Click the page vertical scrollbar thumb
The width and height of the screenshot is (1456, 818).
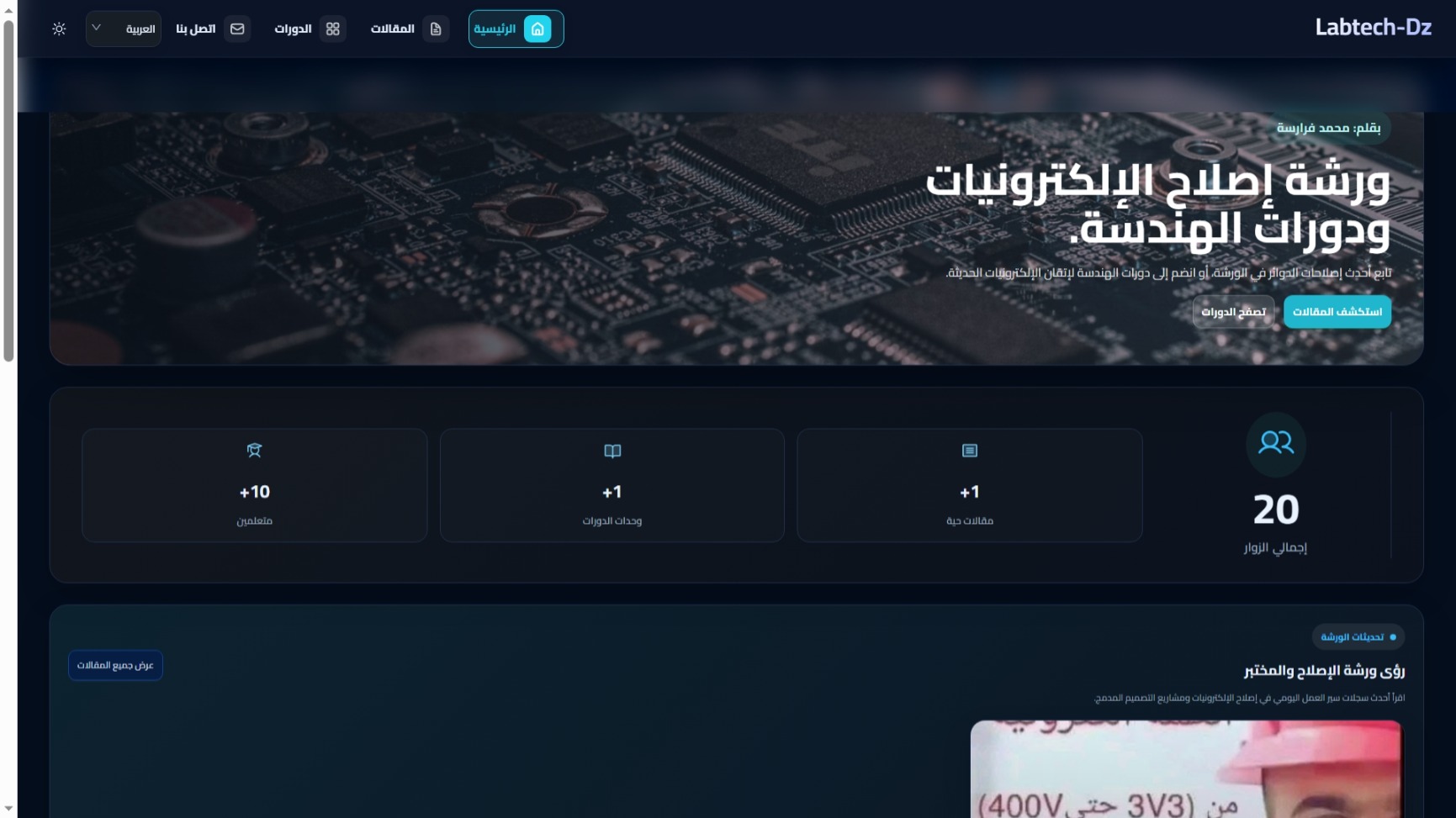click(8, 189)
